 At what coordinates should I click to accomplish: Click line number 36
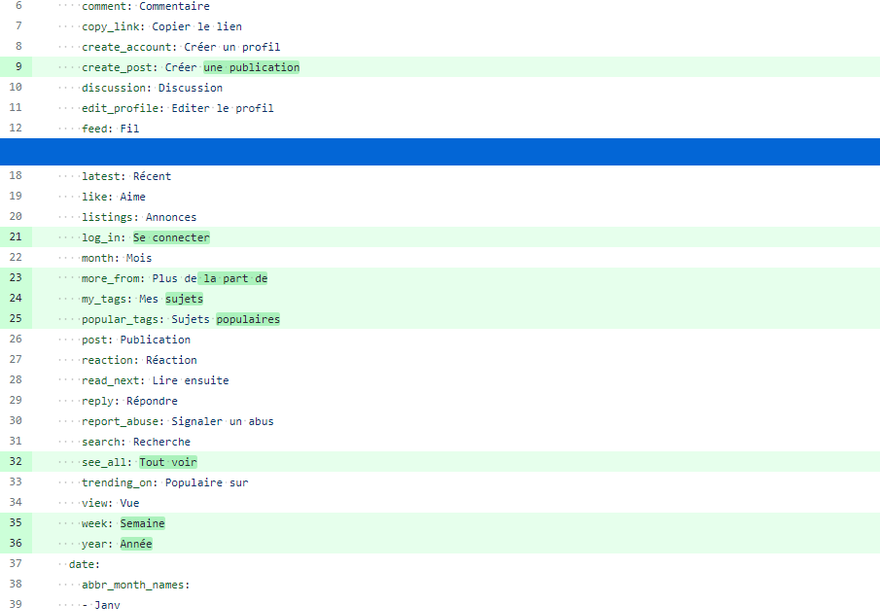click(16, 544)
